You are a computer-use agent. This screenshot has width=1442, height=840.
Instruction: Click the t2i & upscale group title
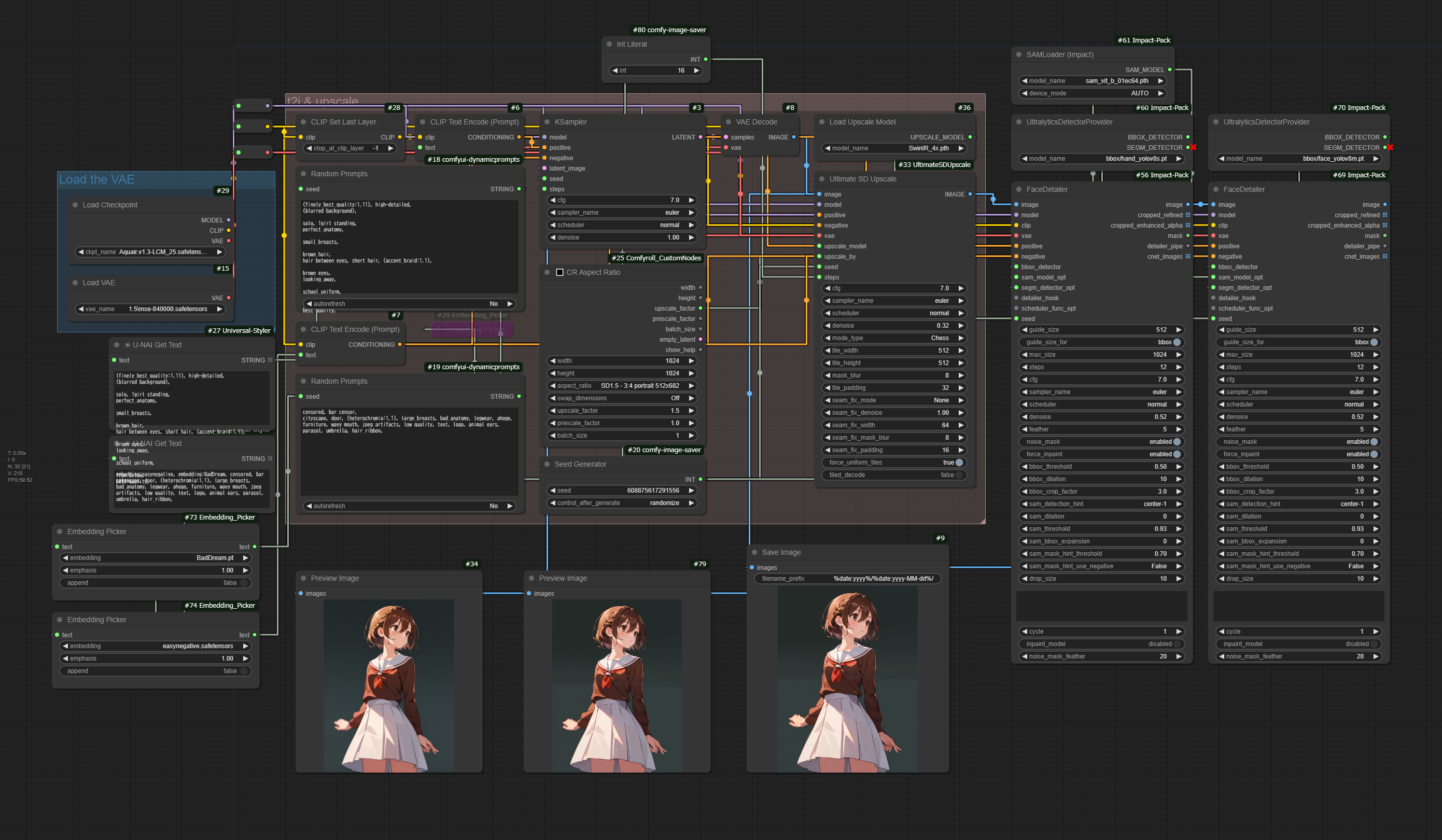tap(323, 101)
